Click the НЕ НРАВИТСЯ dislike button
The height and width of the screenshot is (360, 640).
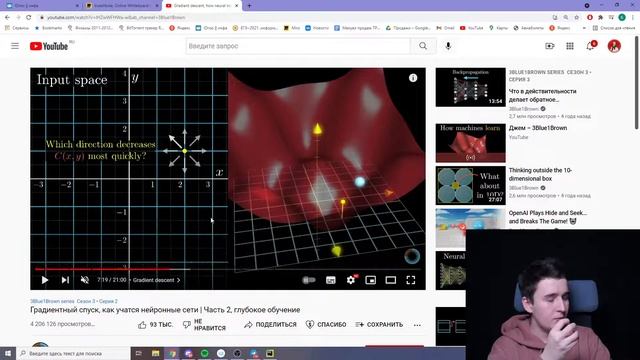tap(204, 325)
